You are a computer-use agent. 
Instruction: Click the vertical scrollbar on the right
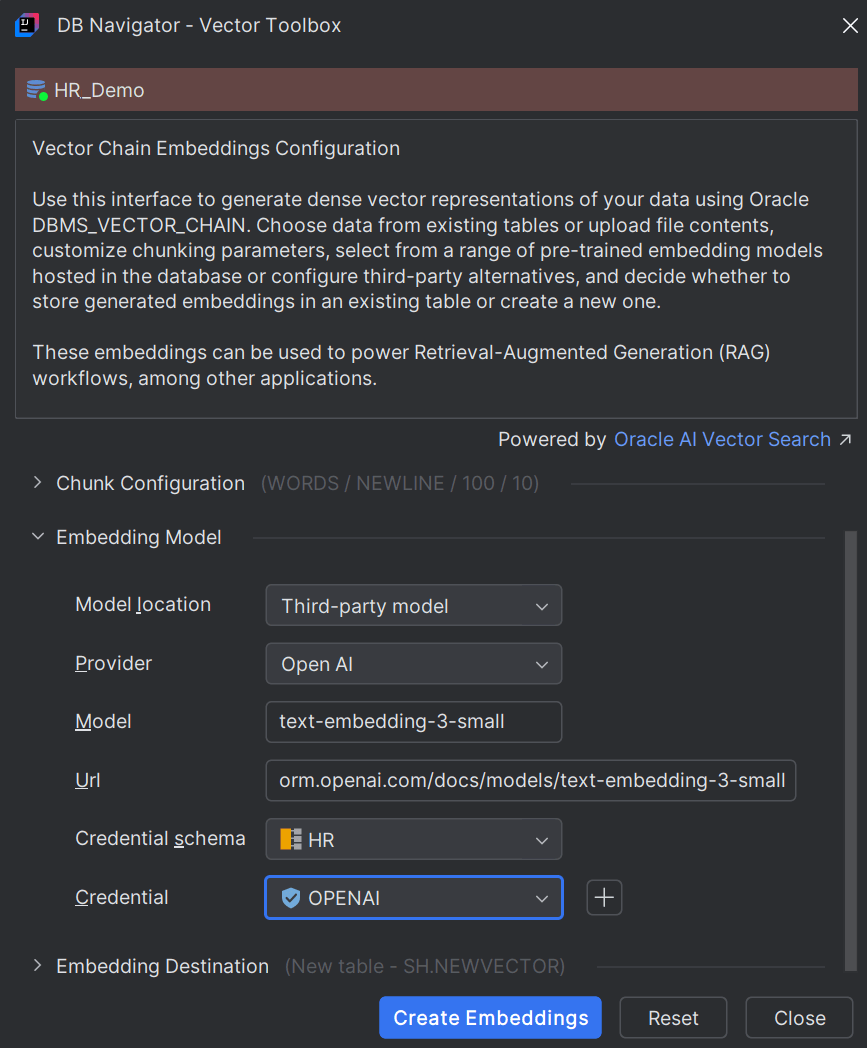tap(850, 750)
